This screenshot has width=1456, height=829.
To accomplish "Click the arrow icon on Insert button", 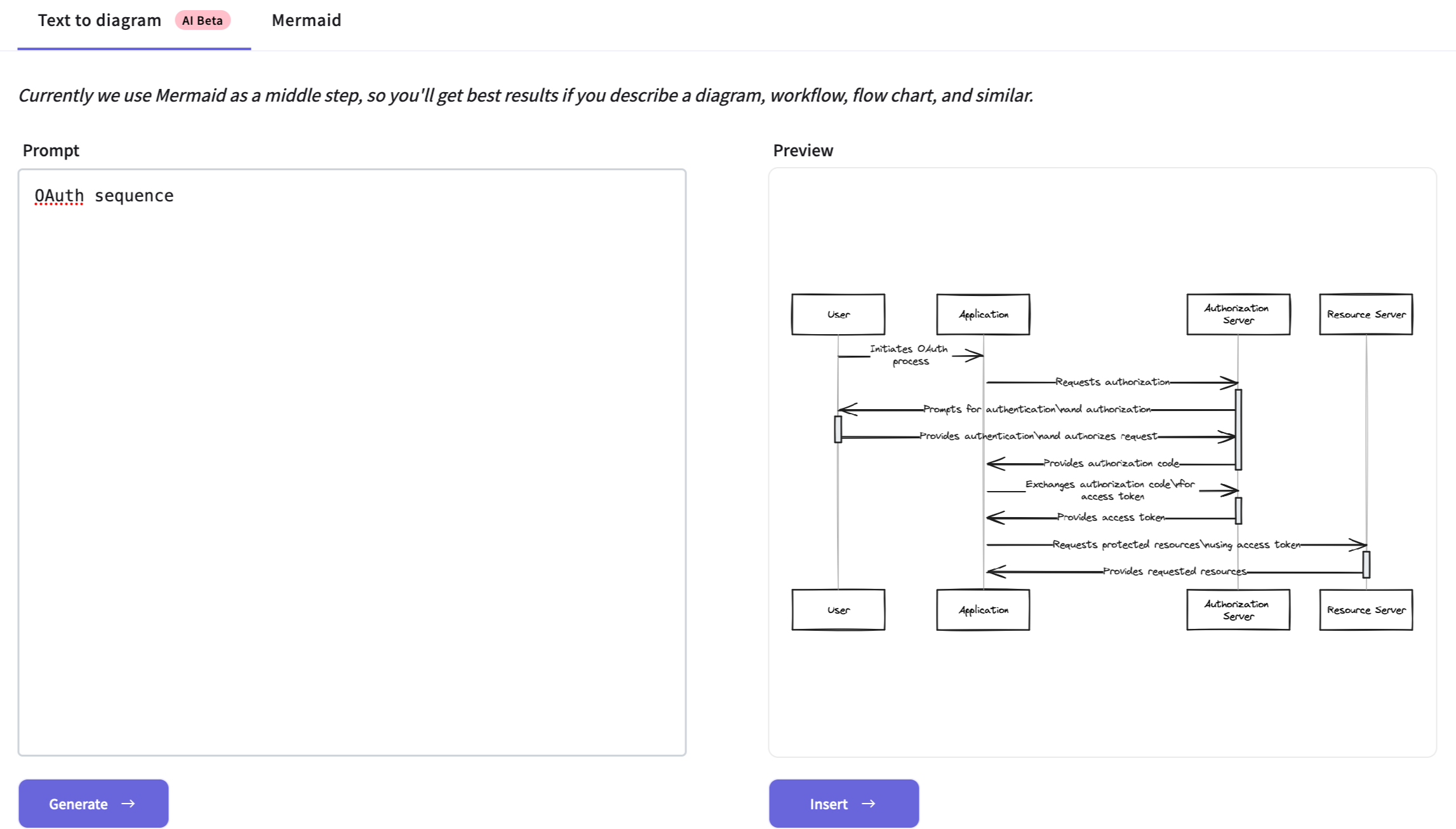I will click(x=868, y=804).
